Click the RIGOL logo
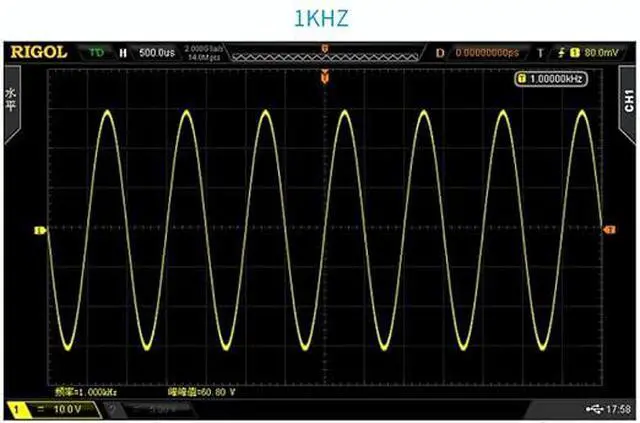 [x=38, y=51]
